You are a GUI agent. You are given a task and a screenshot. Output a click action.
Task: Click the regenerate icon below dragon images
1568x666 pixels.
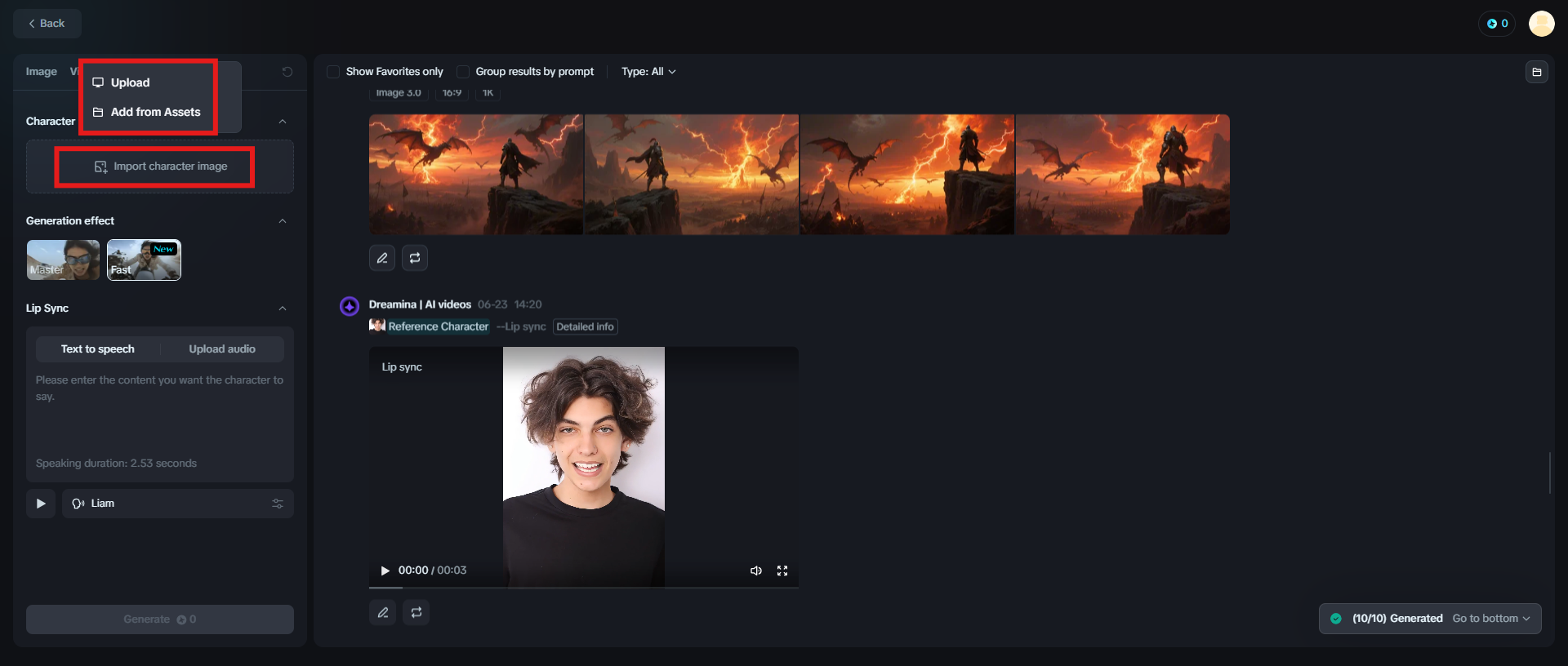(x=415, y=258)
